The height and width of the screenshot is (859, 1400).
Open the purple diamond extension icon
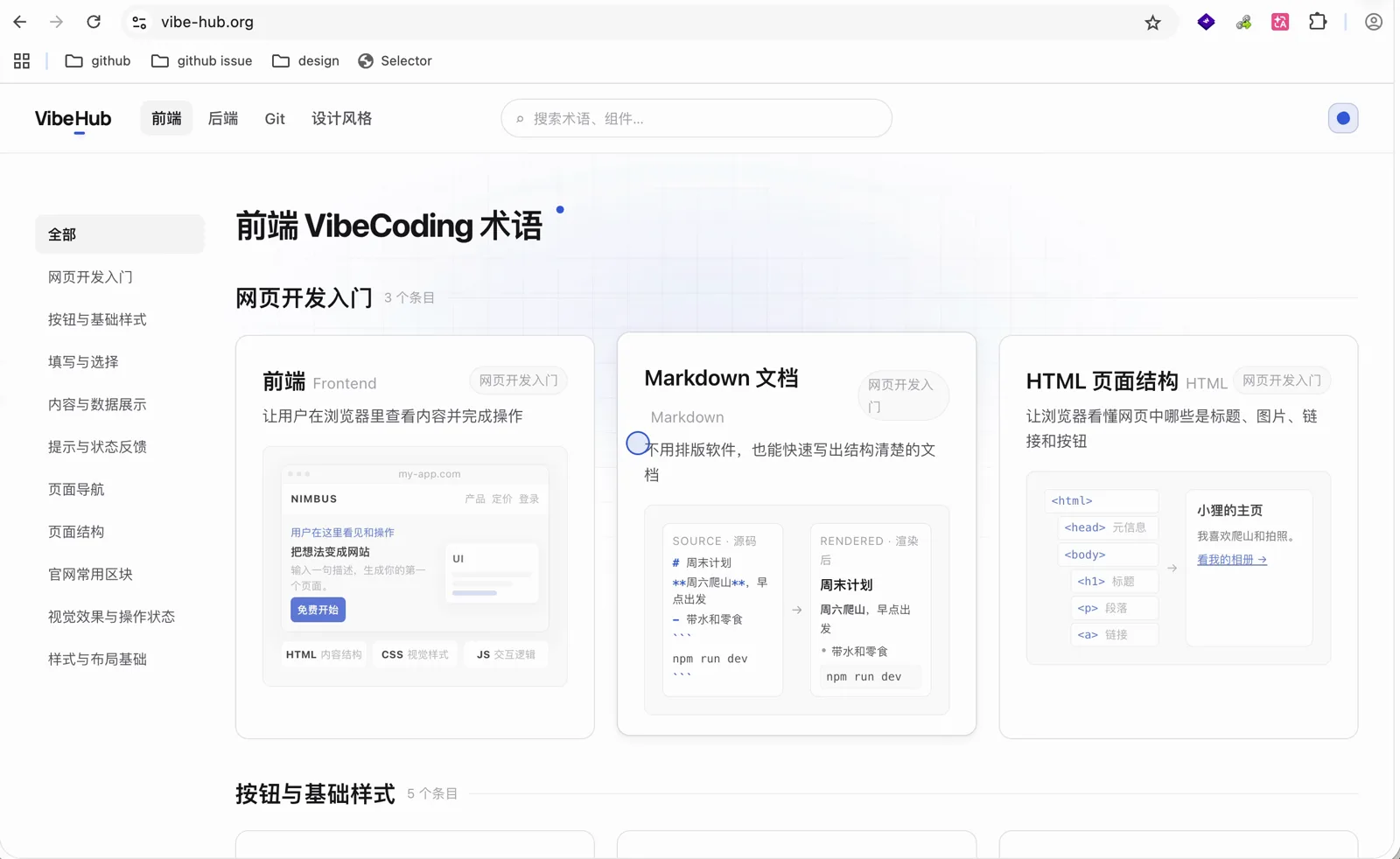tap(1206, 22)
